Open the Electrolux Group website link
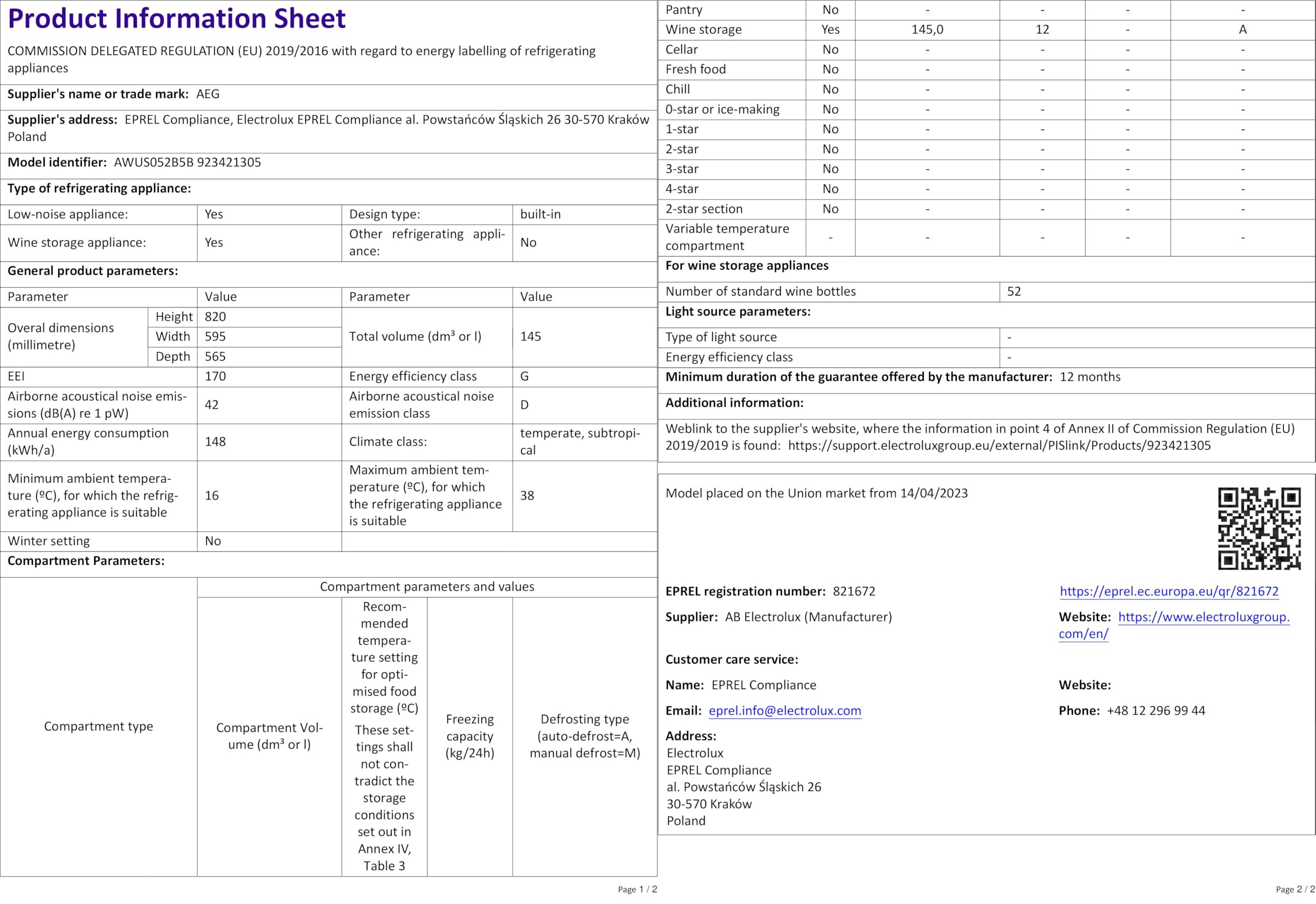The height and width of the screenshot is (904, 1316). (1203, 617)
